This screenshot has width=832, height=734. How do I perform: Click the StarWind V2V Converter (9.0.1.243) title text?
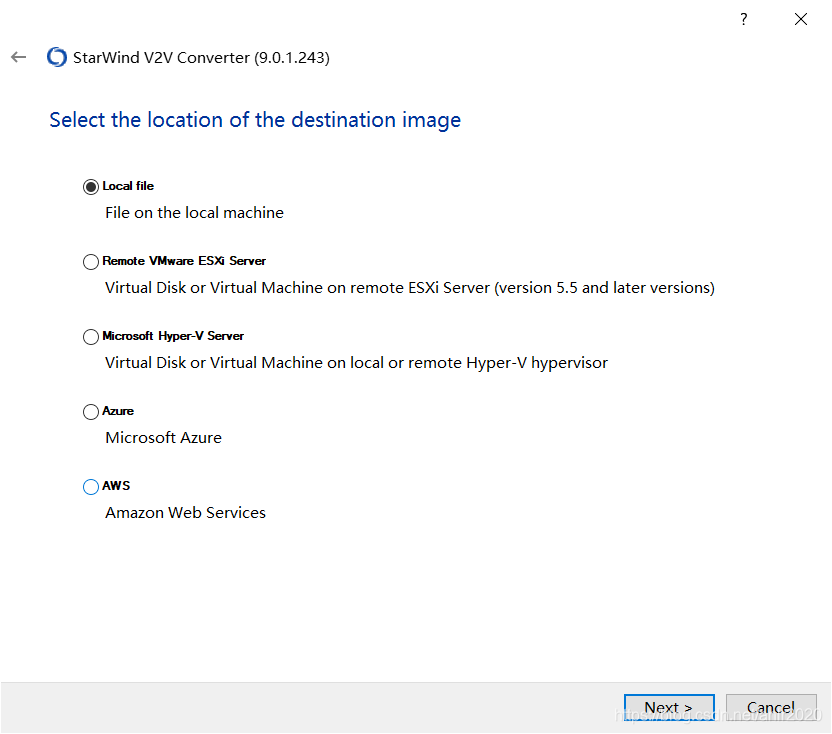coord(201,57)
